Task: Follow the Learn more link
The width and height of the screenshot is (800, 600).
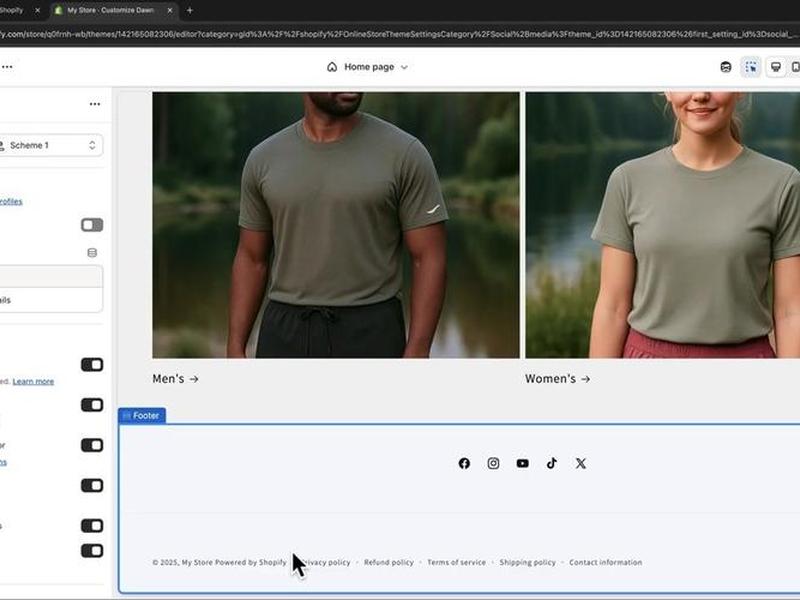Action: coord(33,381)
